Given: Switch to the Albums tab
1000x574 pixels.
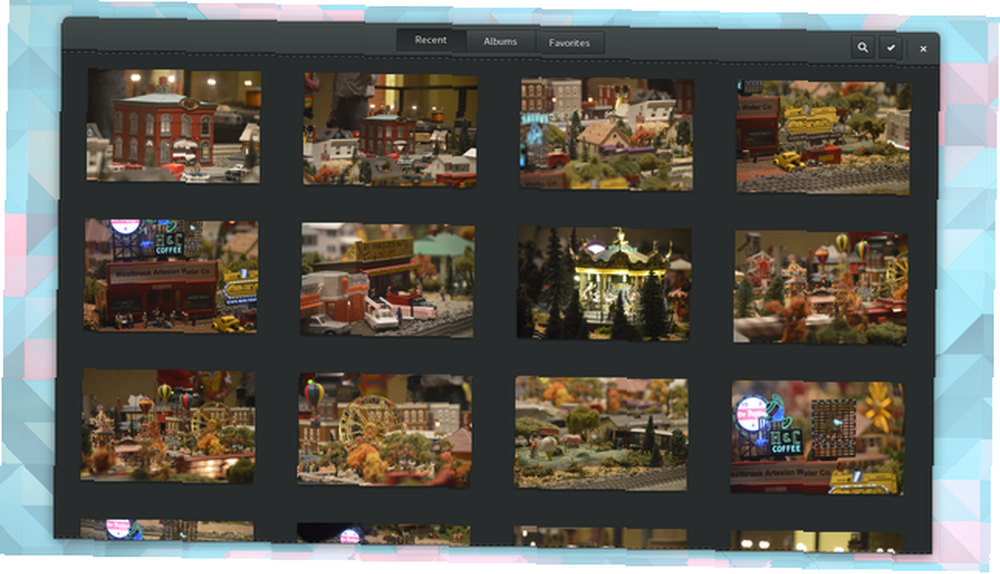Looking at the screenshot, I should [x=500, y=41].
